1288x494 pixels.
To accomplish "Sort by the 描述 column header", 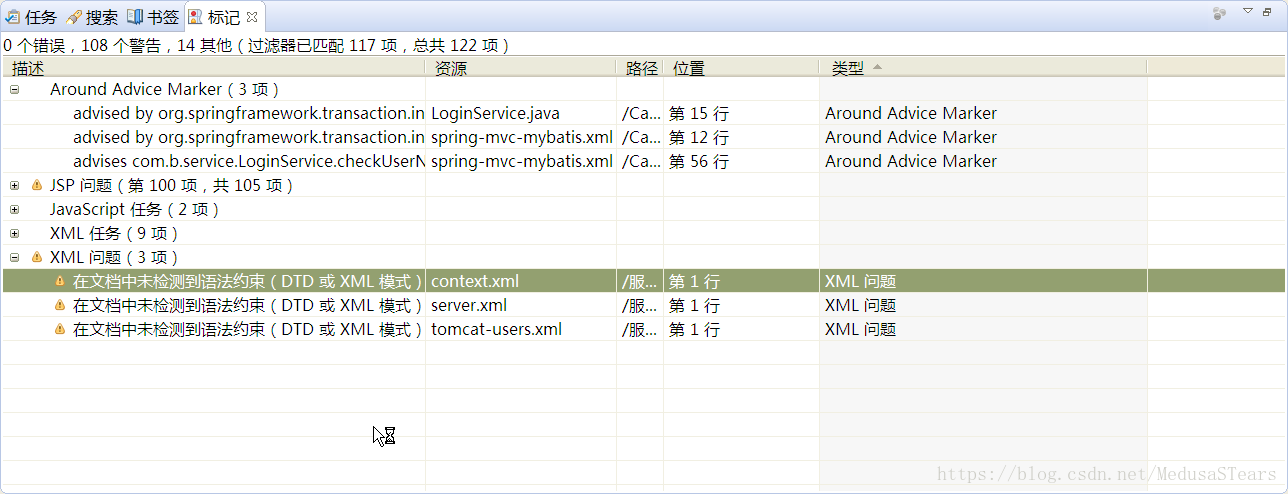I will 214,68.
